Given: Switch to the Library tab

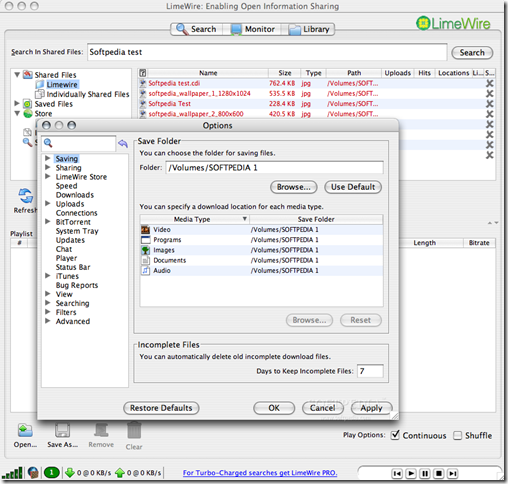Looking at the screenshot, I should coord(309,29).
